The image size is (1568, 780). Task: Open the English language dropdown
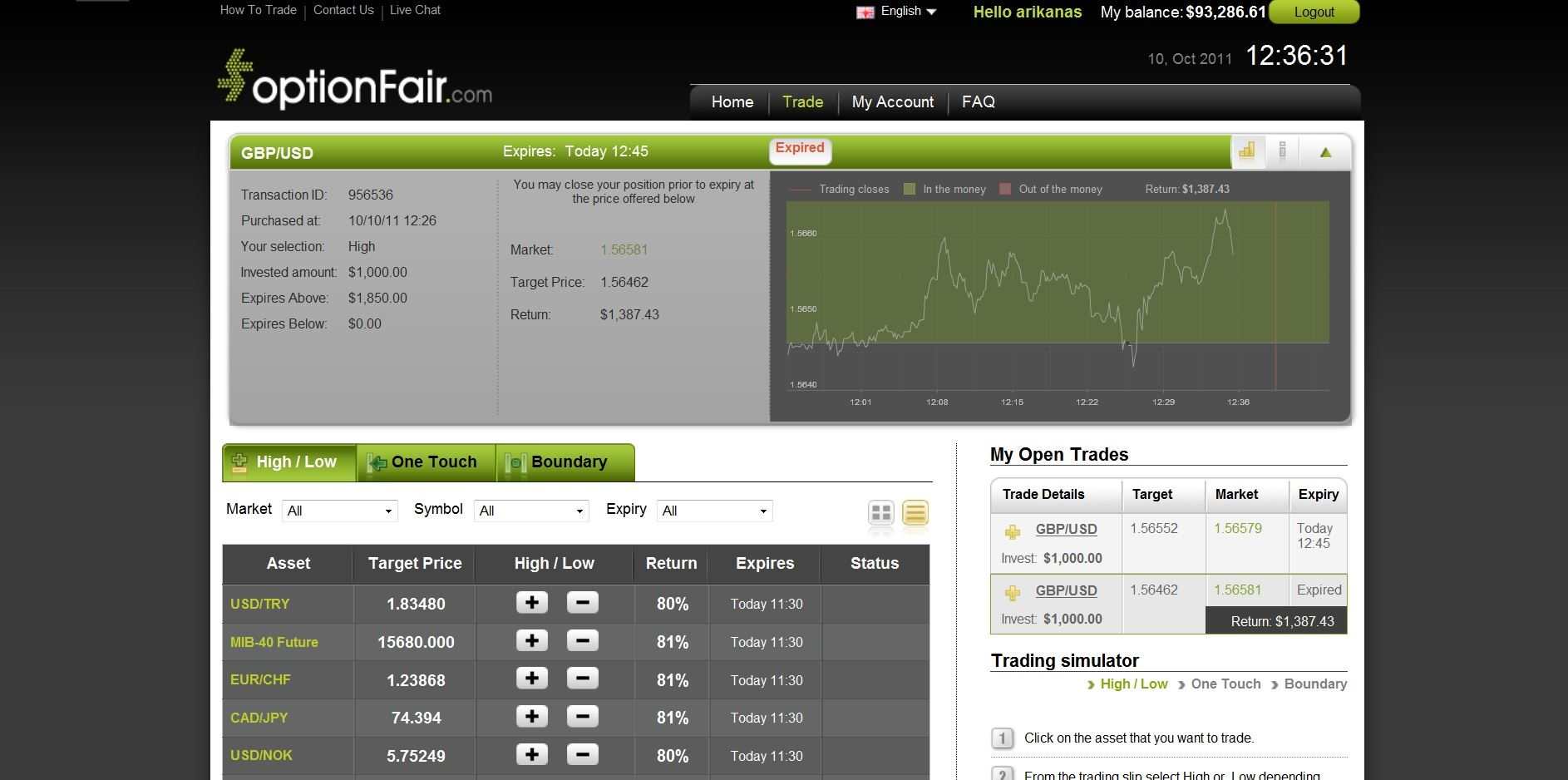(x=909, y=11)
